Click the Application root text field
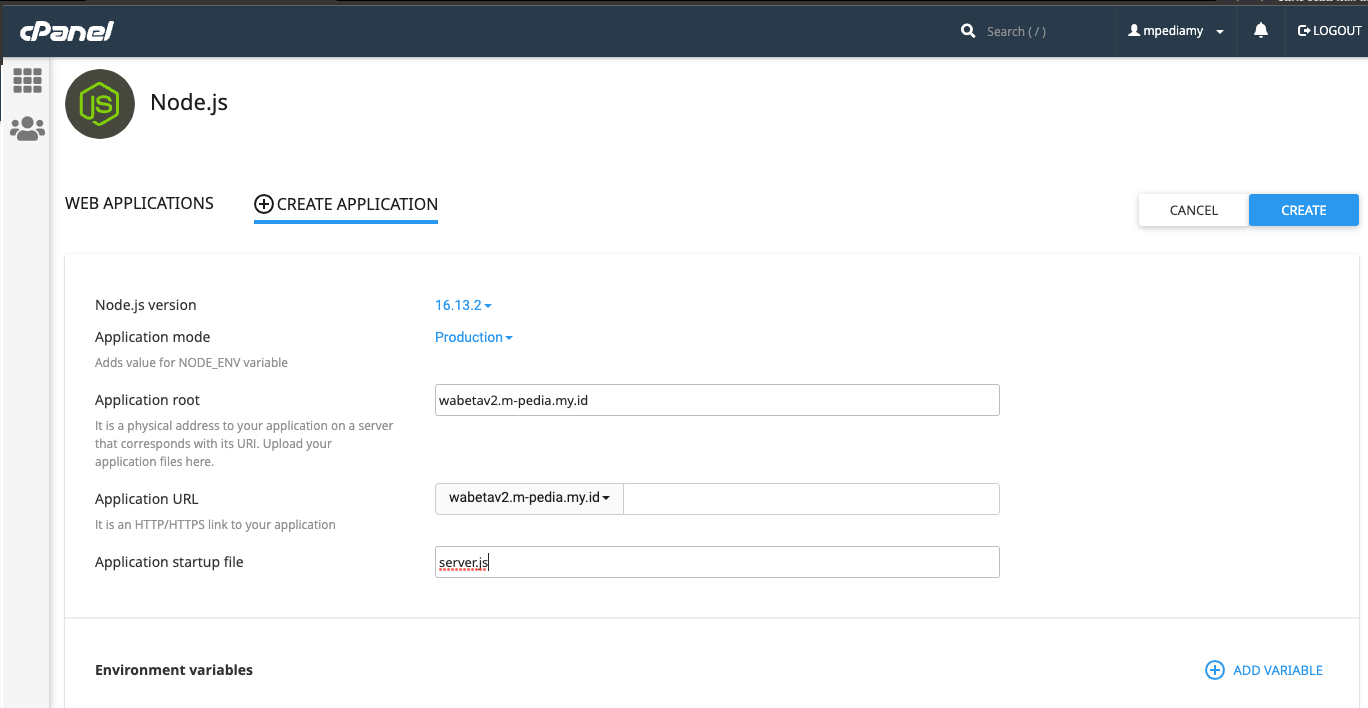The height and width of the screenshot is (708, 1368). [717, 400]
